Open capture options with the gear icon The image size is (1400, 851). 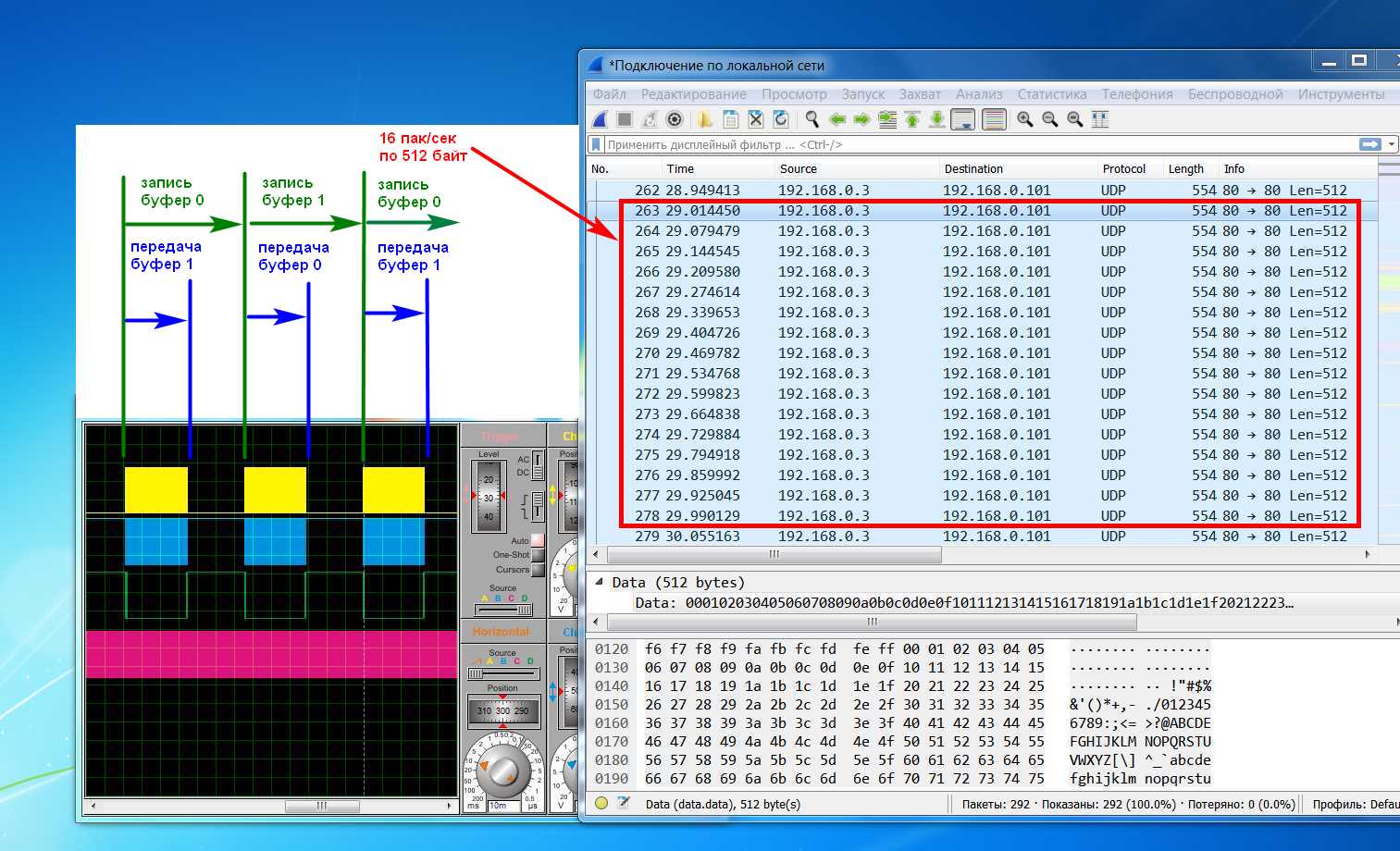[x=675, y=119]
